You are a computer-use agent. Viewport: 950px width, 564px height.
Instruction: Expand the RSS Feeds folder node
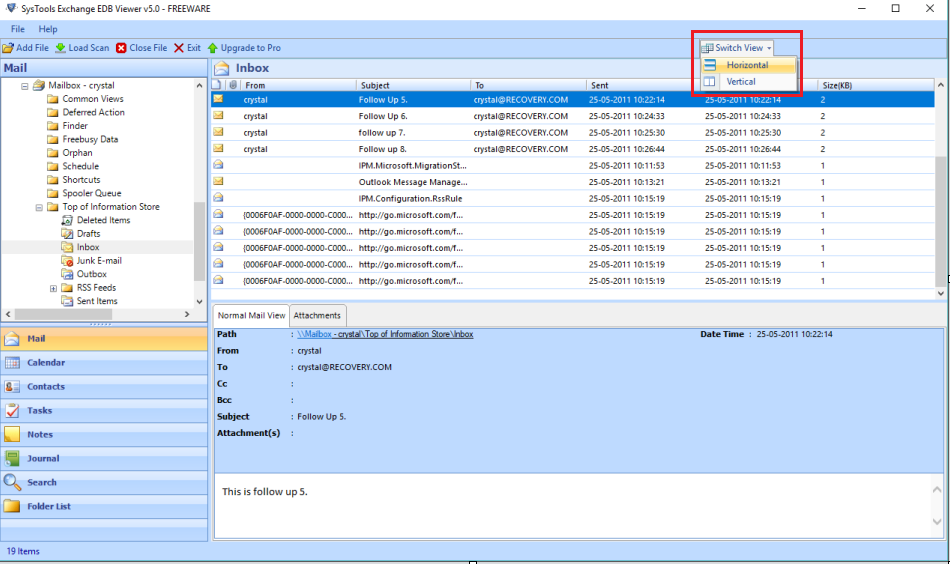(53, 288)
